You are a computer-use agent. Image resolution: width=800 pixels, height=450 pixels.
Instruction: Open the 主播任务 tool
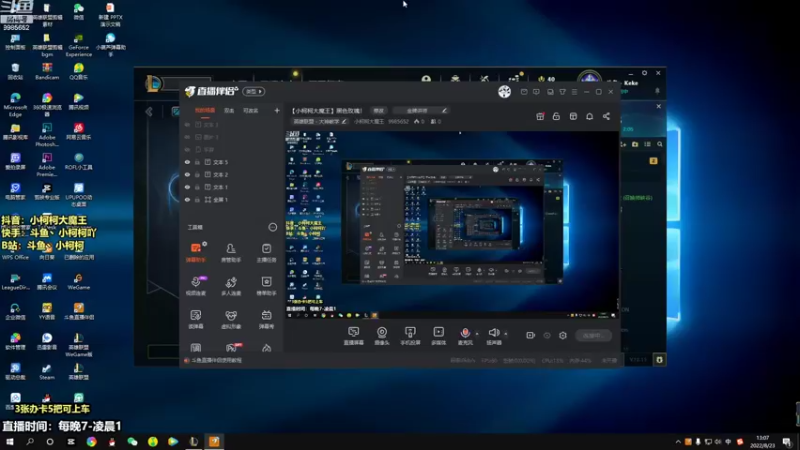(266, 252)
